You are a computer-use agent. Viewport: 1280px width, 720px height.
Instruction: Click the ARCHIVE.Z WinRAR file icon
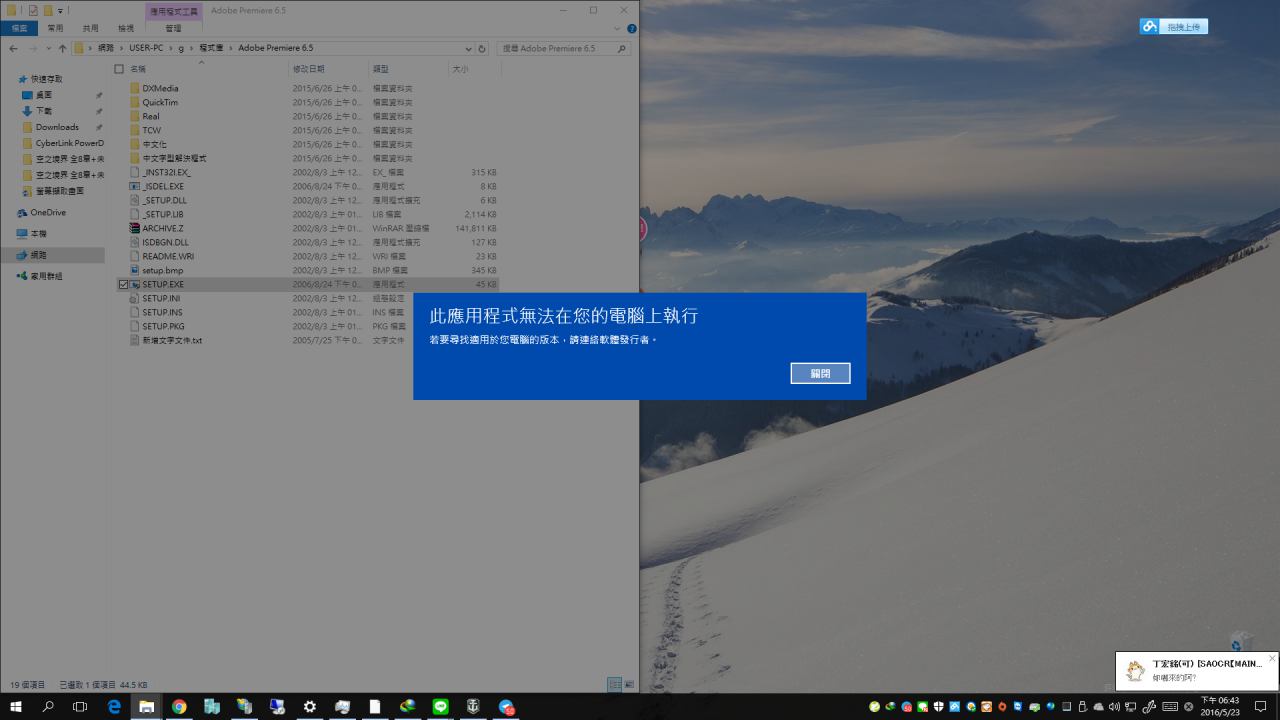click(134, 228)
